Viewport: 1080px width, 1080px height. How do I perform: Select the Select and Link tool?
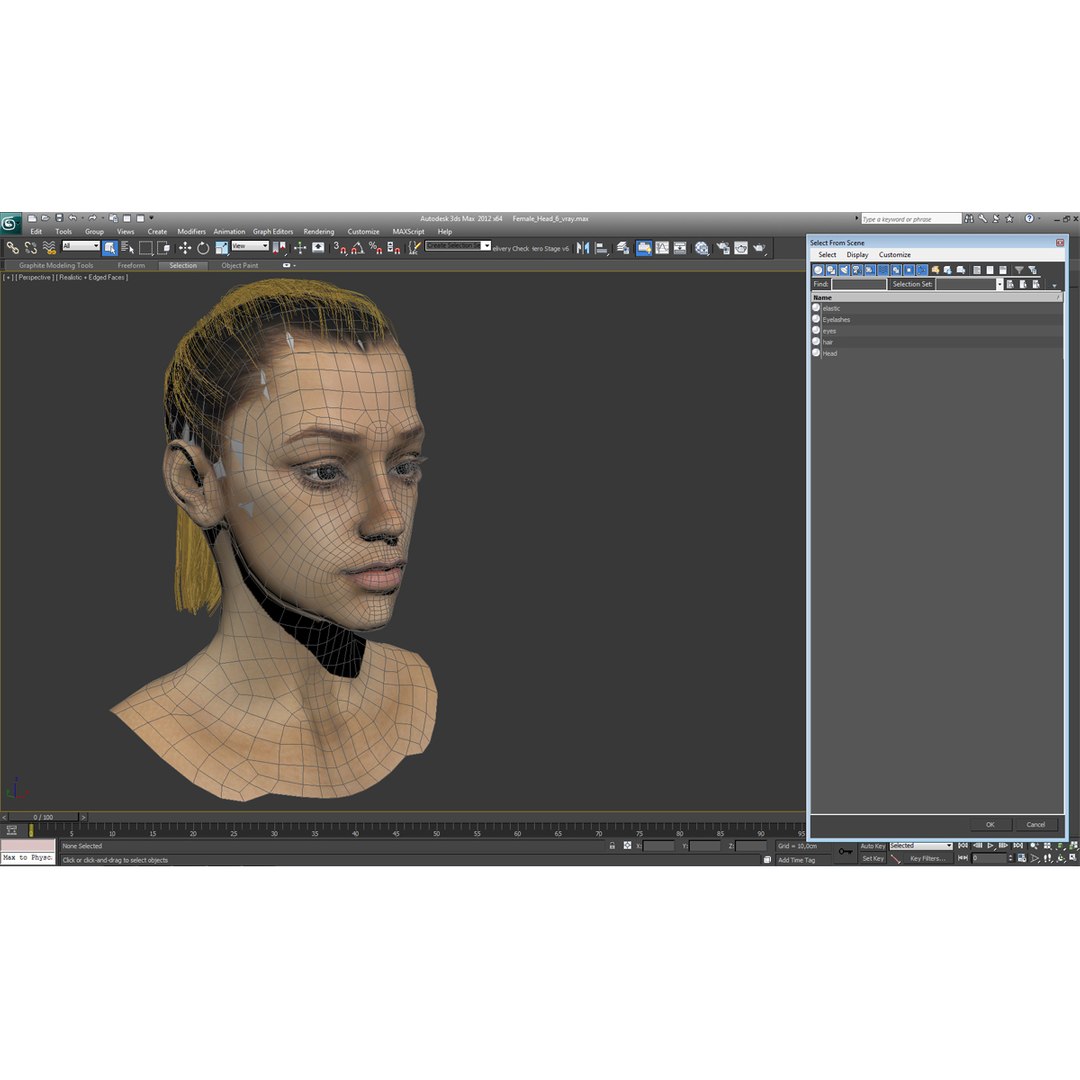click(x=12, y=248)
